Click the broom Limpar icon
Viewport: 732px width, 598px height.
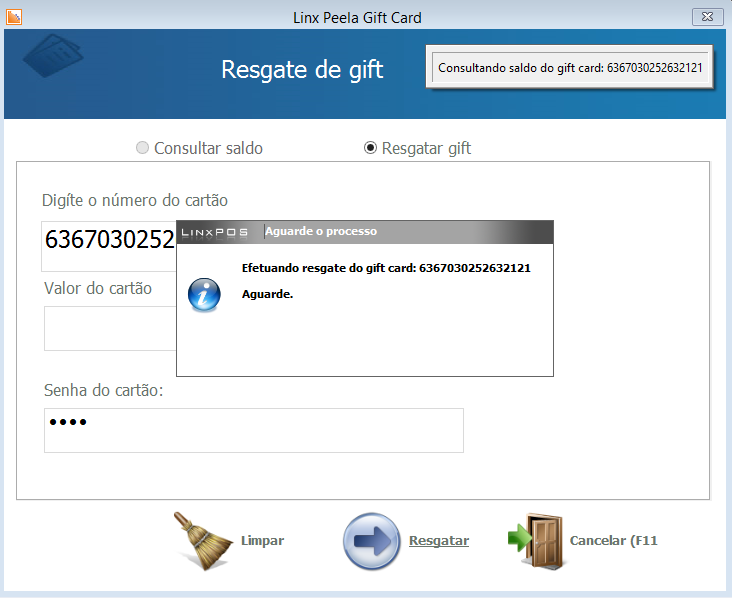[x=203, y=541]
